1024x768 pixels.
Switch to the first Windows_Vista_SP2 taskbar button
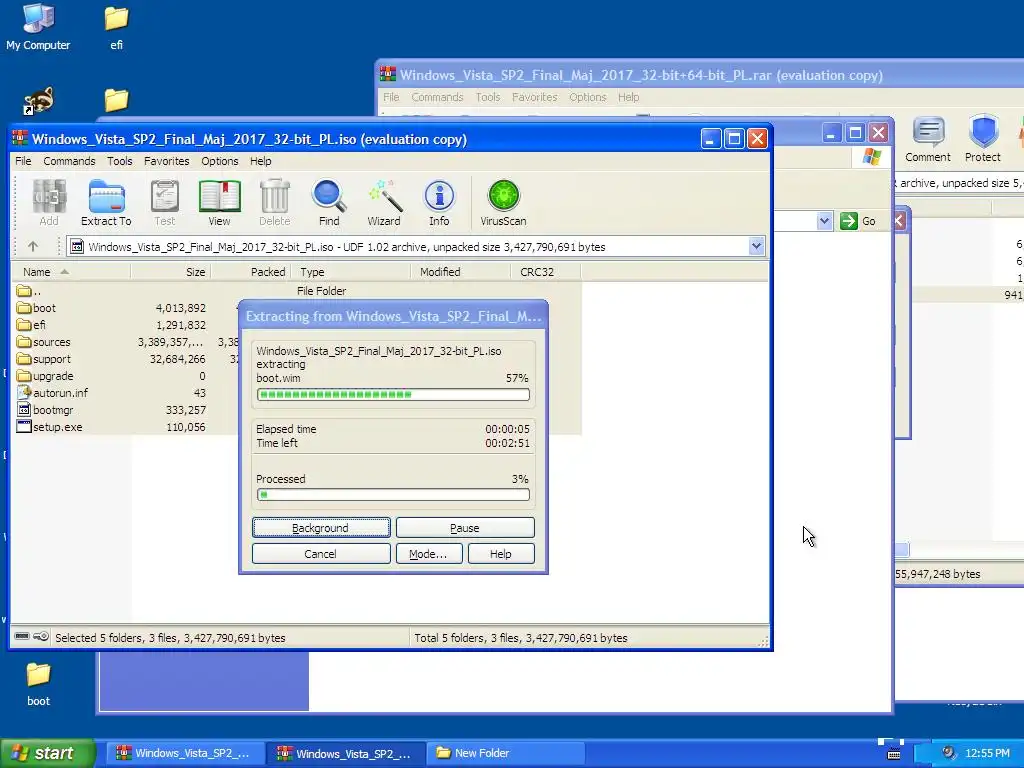(x=184, y=753)
